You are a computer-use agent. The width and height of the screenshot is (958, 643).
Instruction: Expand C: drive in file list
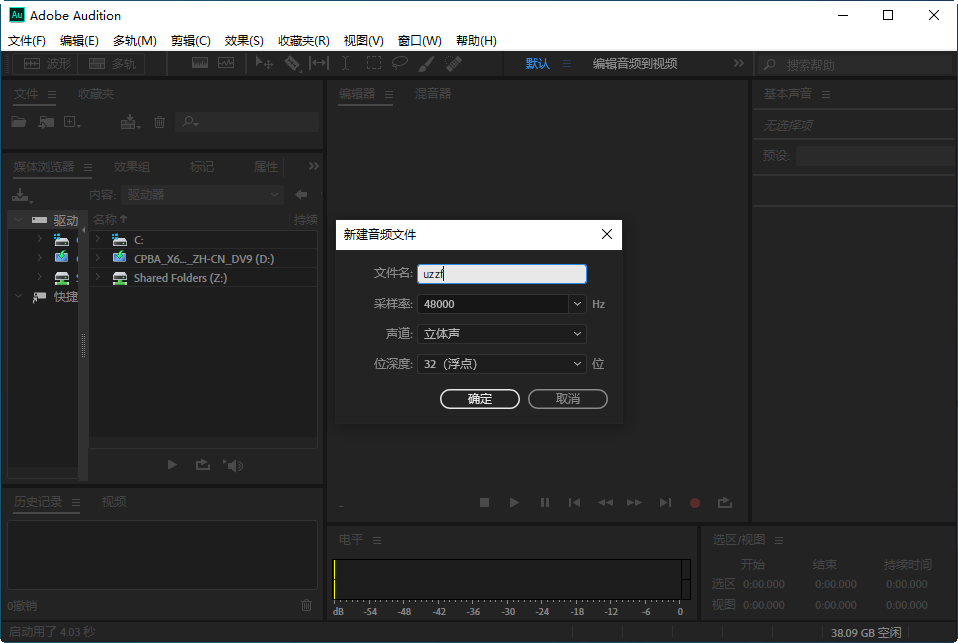click(98, 239)
